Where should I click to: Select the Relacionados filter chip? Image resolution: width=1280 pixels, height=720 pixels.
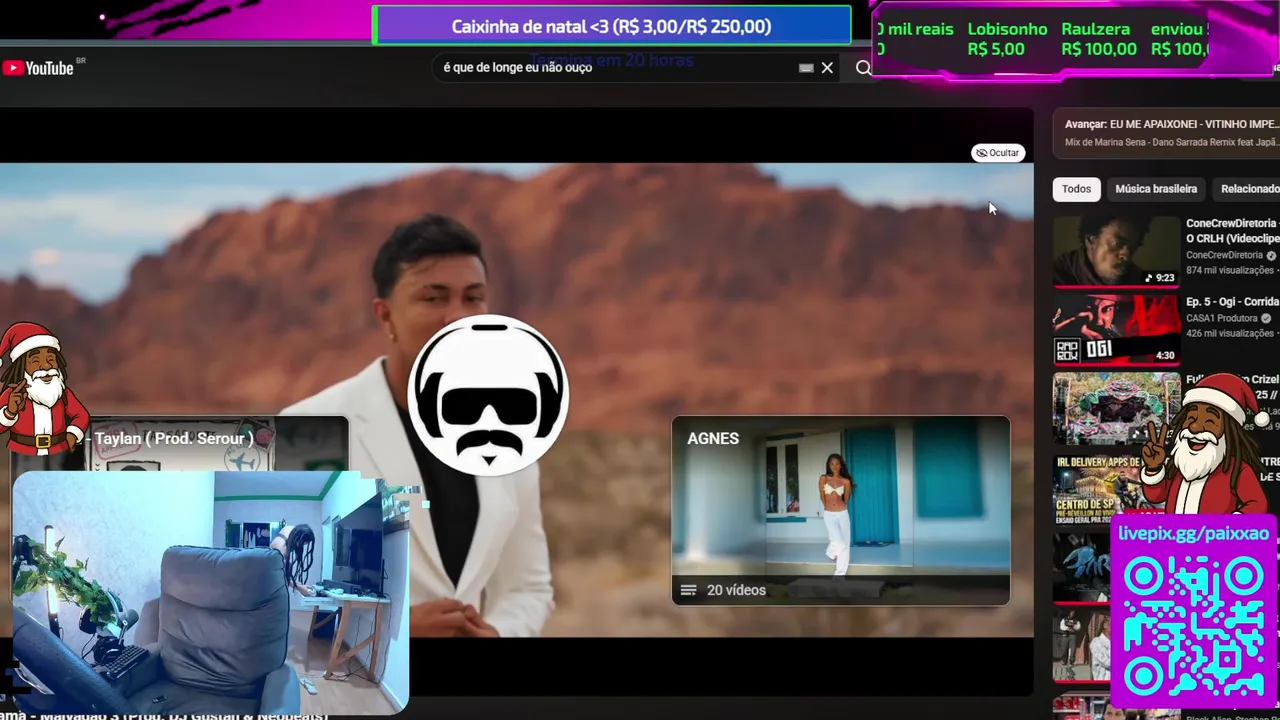click(x=1249, y=189)
